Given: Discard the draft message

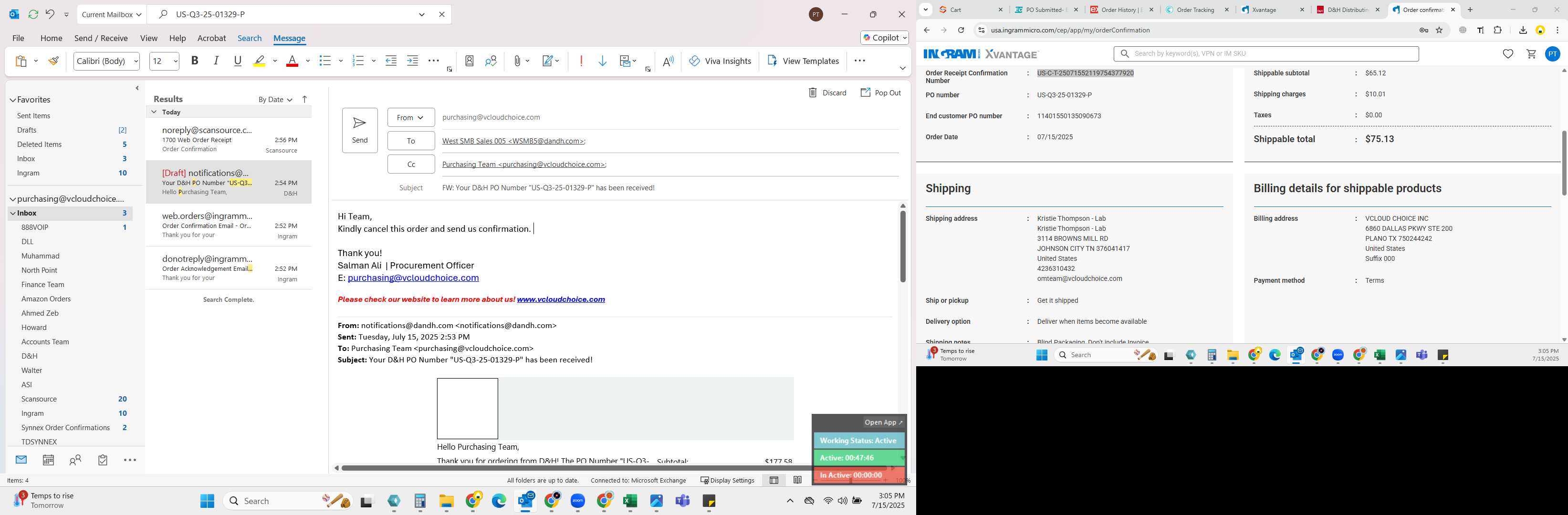Looking at the screenshot, I should click(x=827, y=93).
